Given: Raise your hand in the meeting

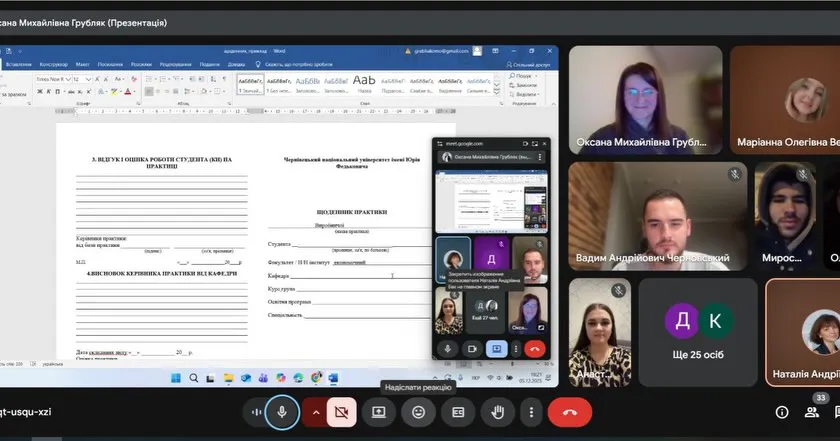Looking at the screenshot, I should [497, 411].
